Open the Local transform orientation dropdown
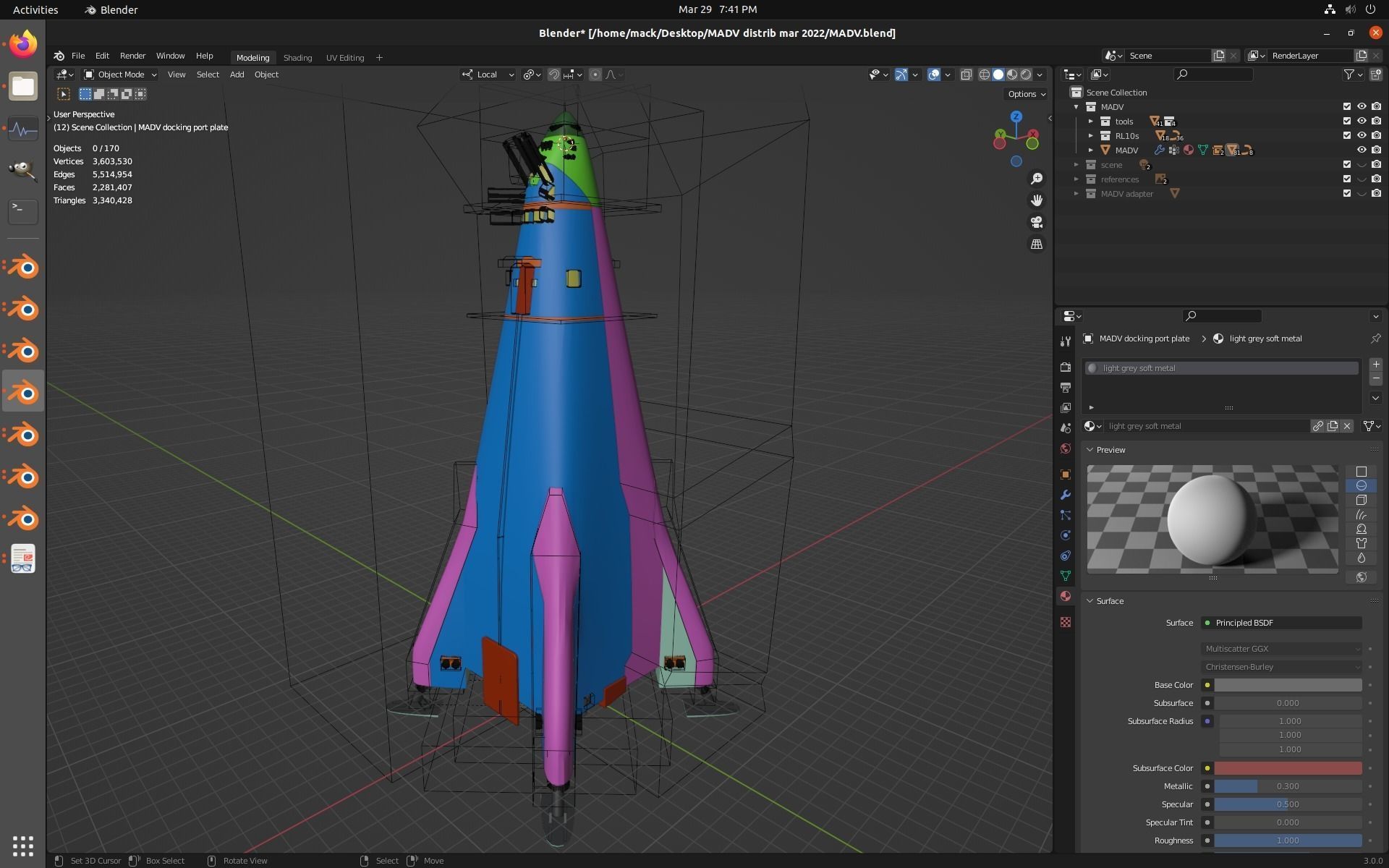 tap(488, 75)
